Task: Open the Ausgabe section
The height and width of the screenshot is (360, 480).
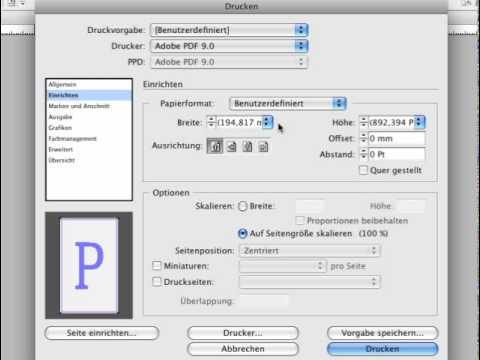Action: click(89, 117)
